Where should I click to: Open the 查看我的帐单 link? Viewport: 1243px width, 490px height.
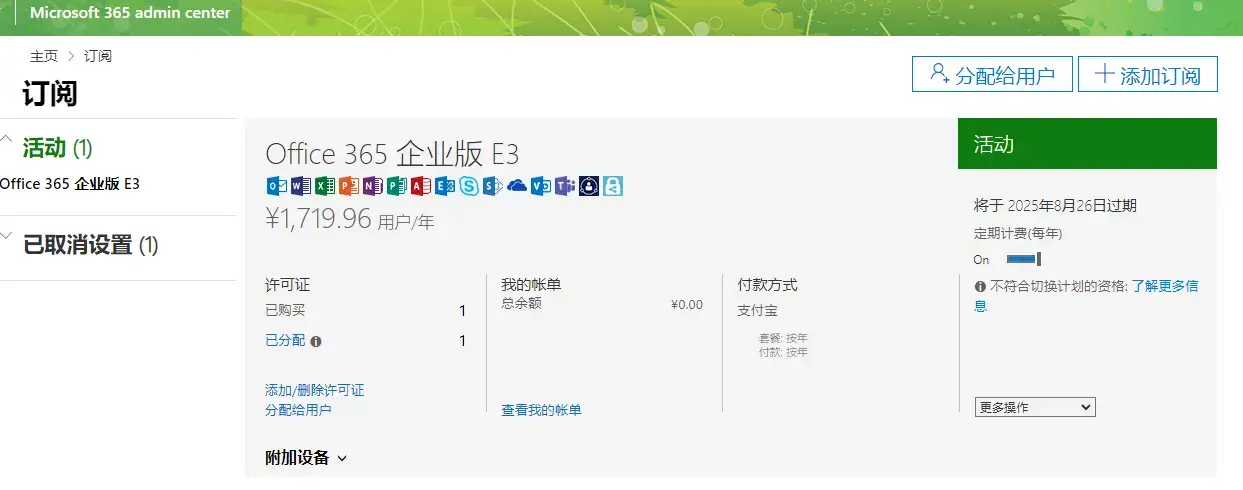point(541,410)
